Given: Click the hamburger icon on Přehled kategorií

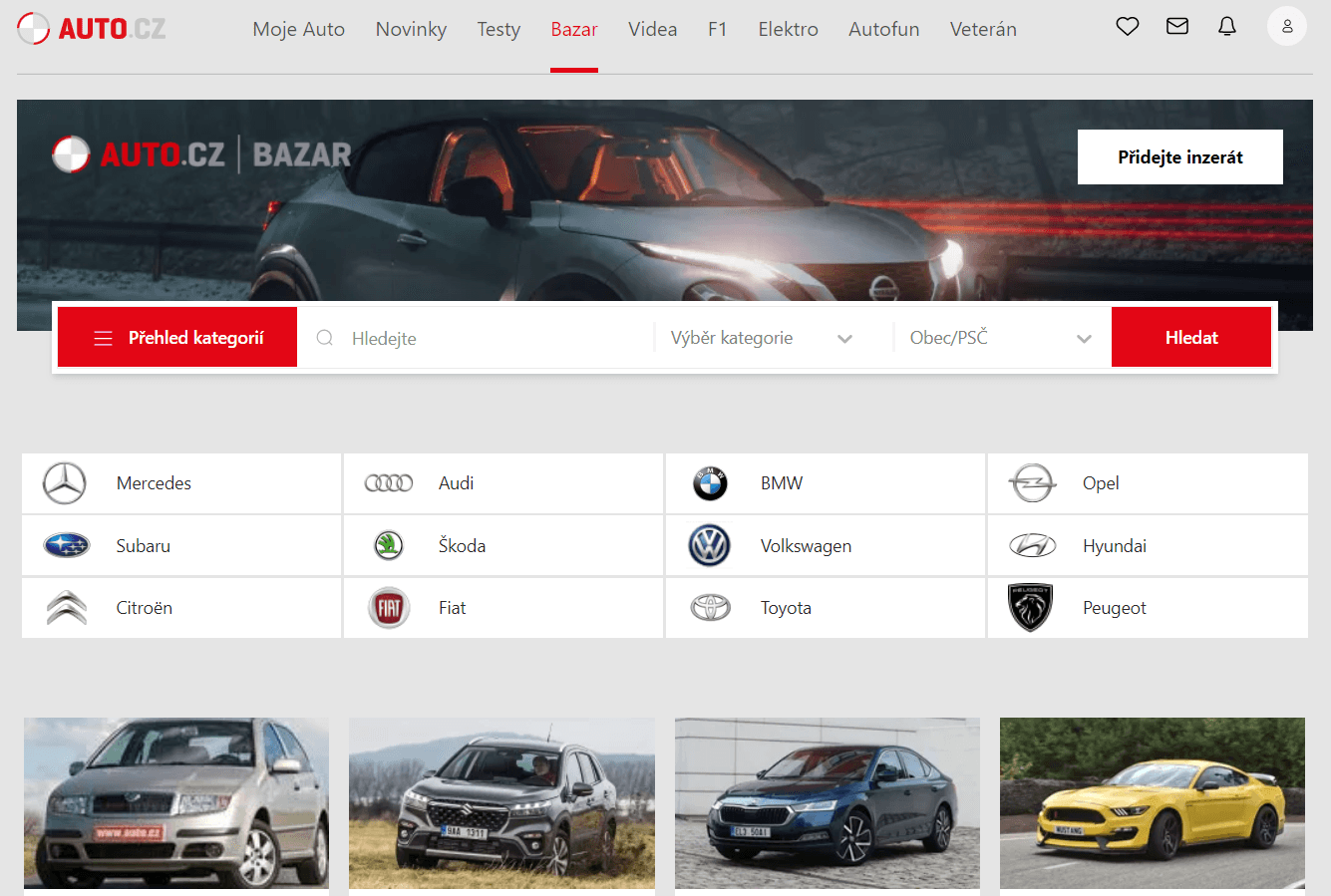Looking at the screenshot, I should [103, 338].
